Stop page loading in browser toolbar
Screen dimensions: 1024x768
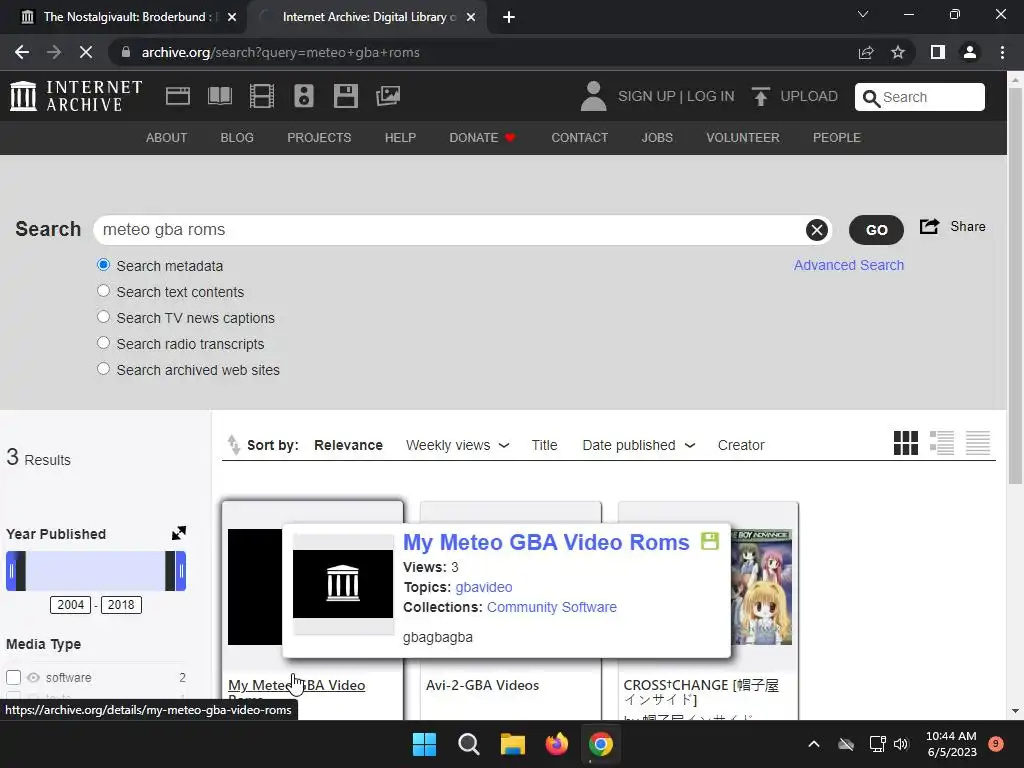86,52
